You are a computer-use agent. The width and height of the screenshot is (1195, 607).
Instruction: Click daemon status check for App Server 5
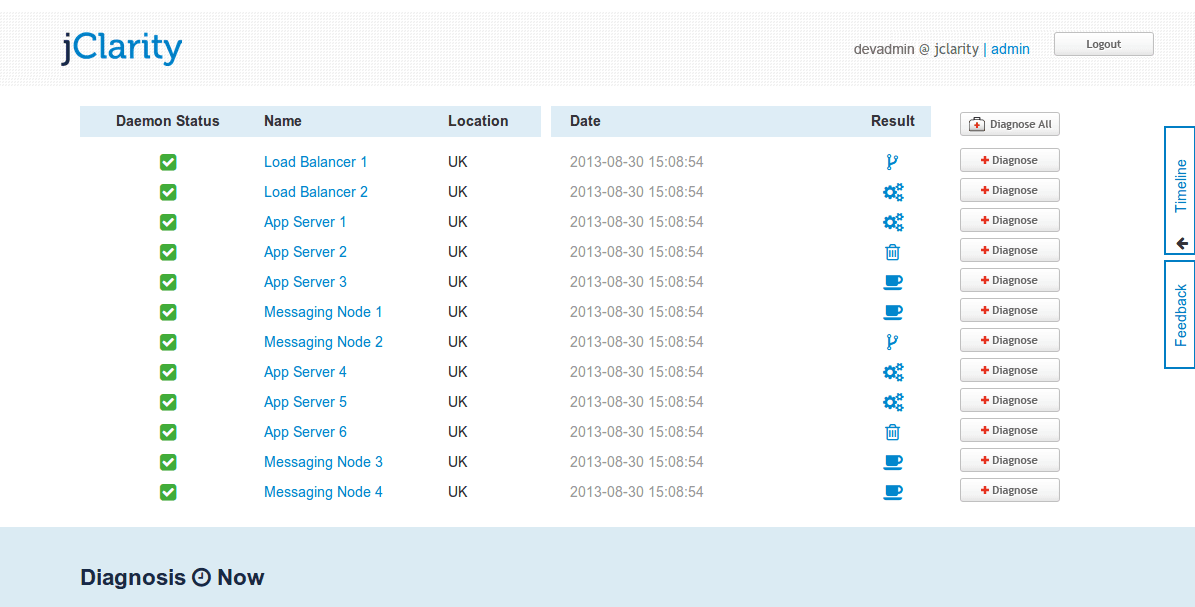(x=168, y=402)
